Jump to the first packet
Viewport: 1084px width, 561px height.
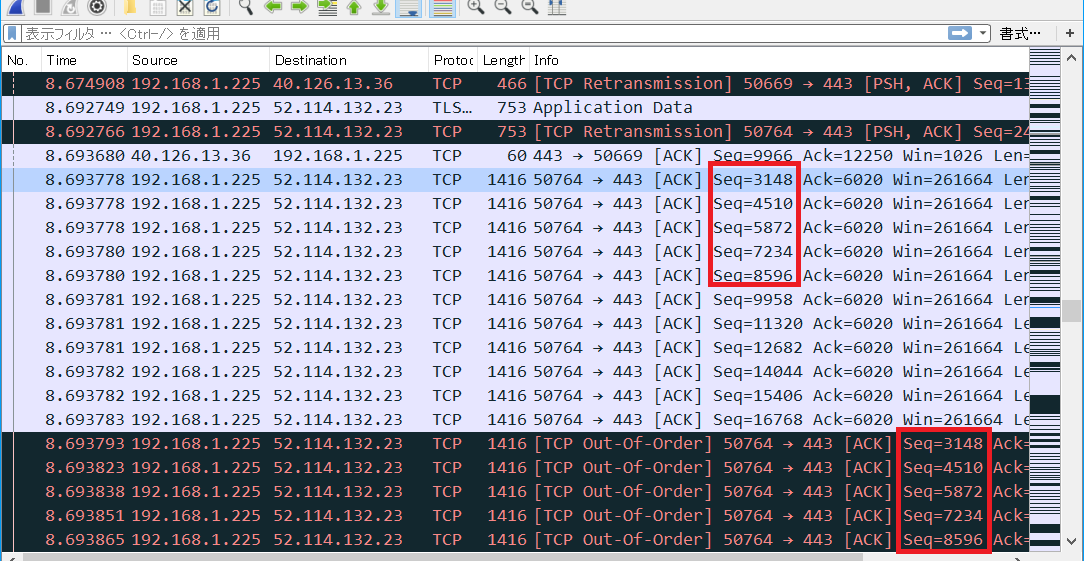(353, 7)
